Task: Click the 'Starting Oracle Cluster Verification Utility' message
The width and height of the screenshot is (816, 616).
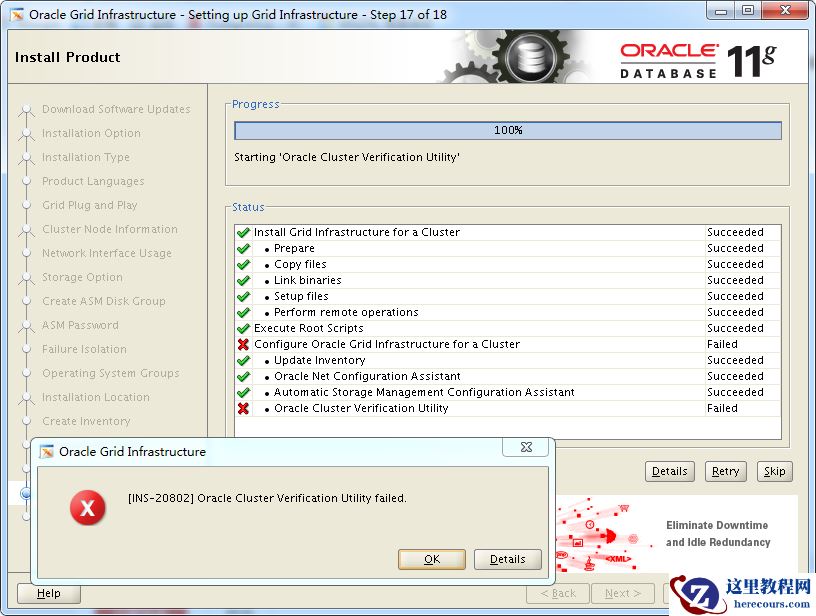Action: click(347, 158)
